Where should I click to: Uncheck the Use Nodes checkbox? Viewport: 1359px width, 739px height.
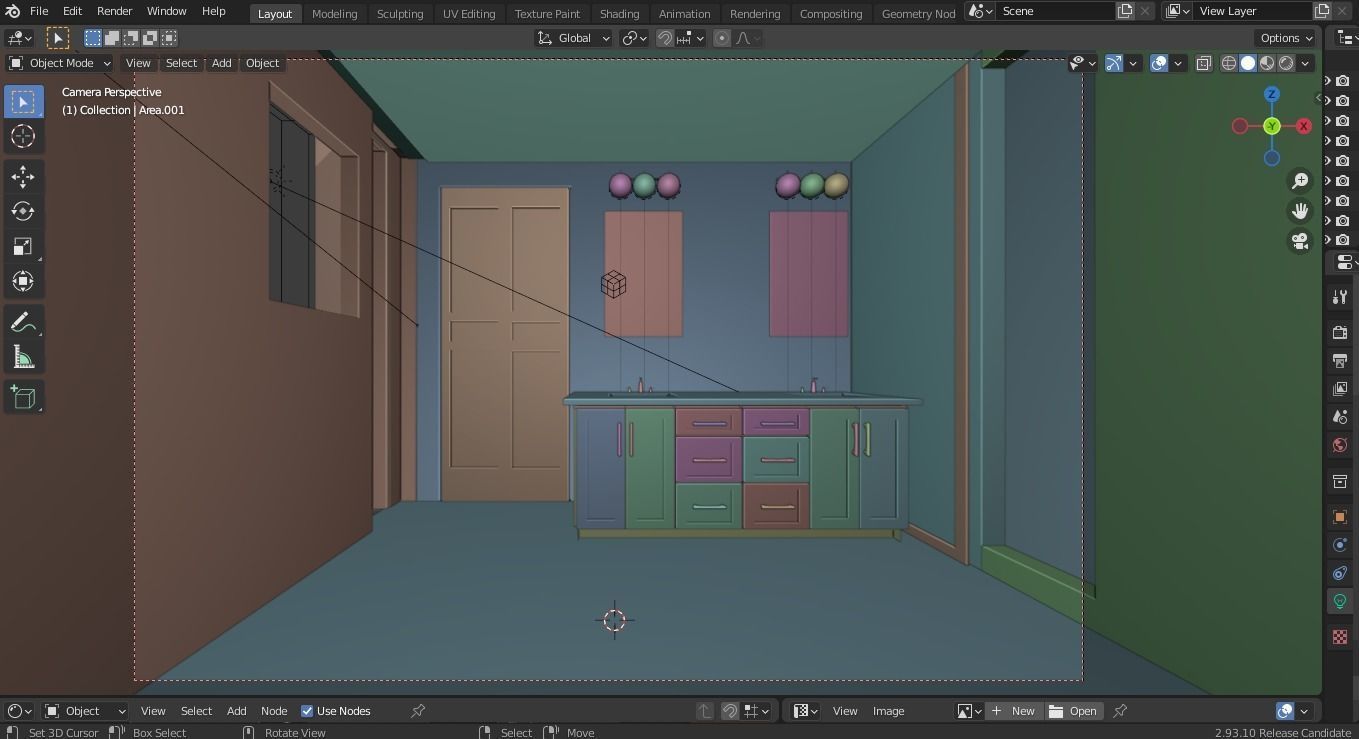pos(307,711)
